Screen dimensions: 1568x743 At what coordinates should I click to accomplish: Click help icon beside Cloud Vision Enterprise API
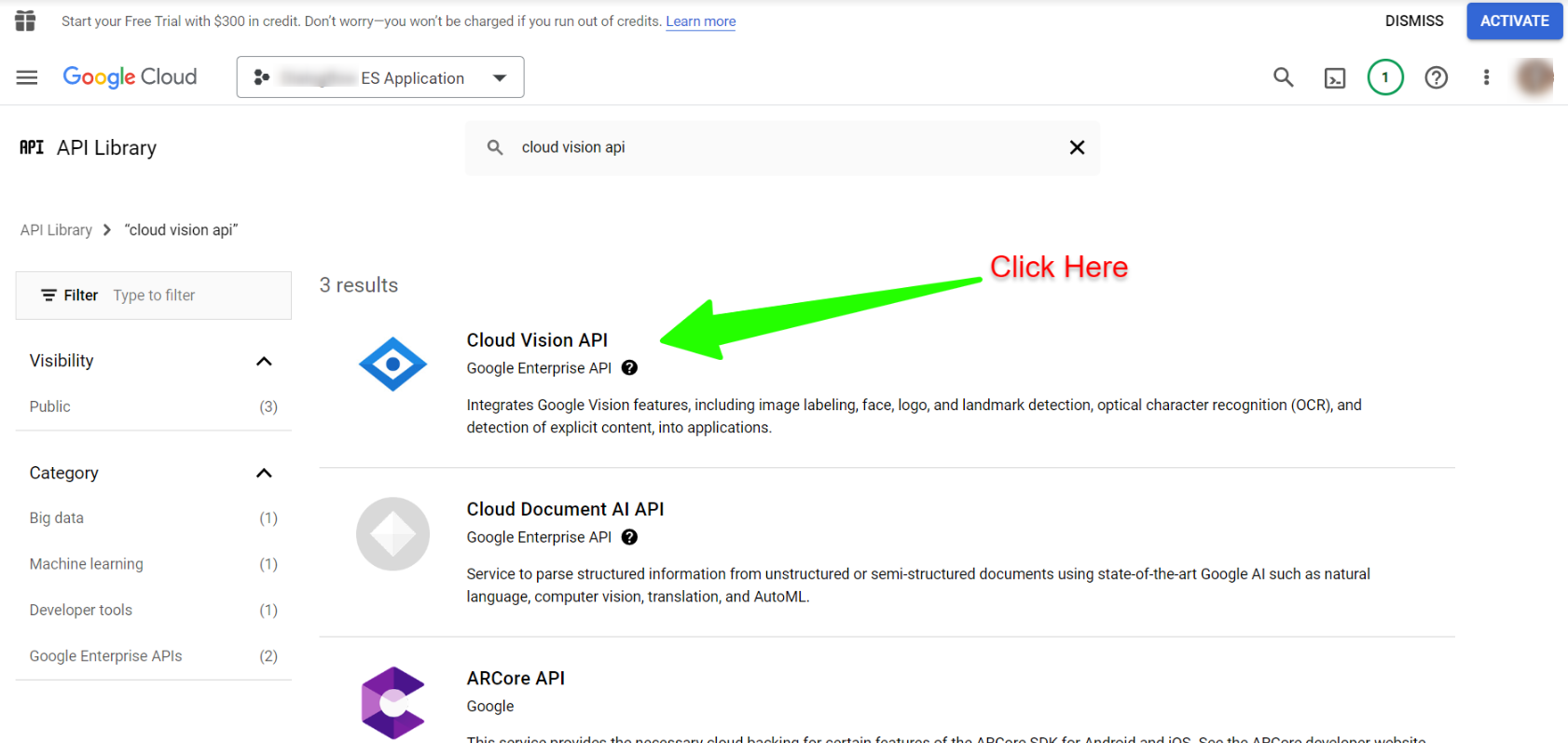(629, 367)
